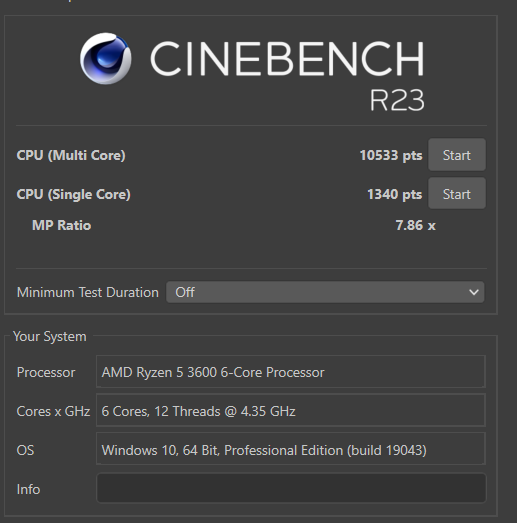Screen dimensions: 517x523
Task: Click the CPU (Single Core) label
Action: click(73, 194)
